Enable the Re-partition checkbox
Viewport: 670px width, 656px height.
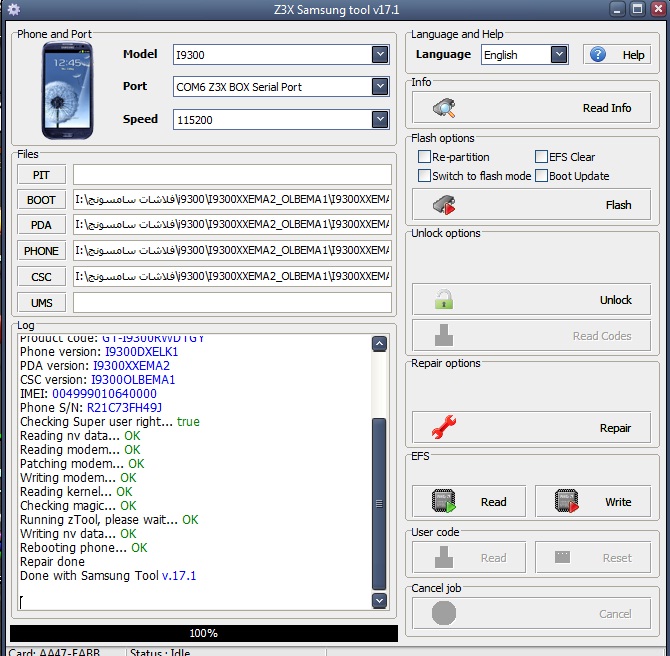424,157
